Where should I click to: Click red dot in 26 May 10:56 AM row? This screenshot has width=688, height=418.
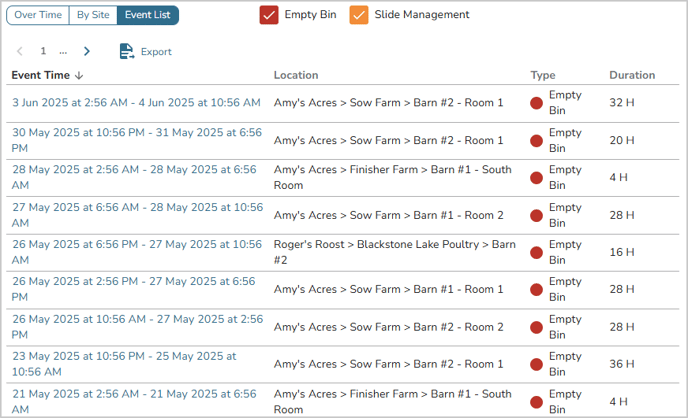536,327
